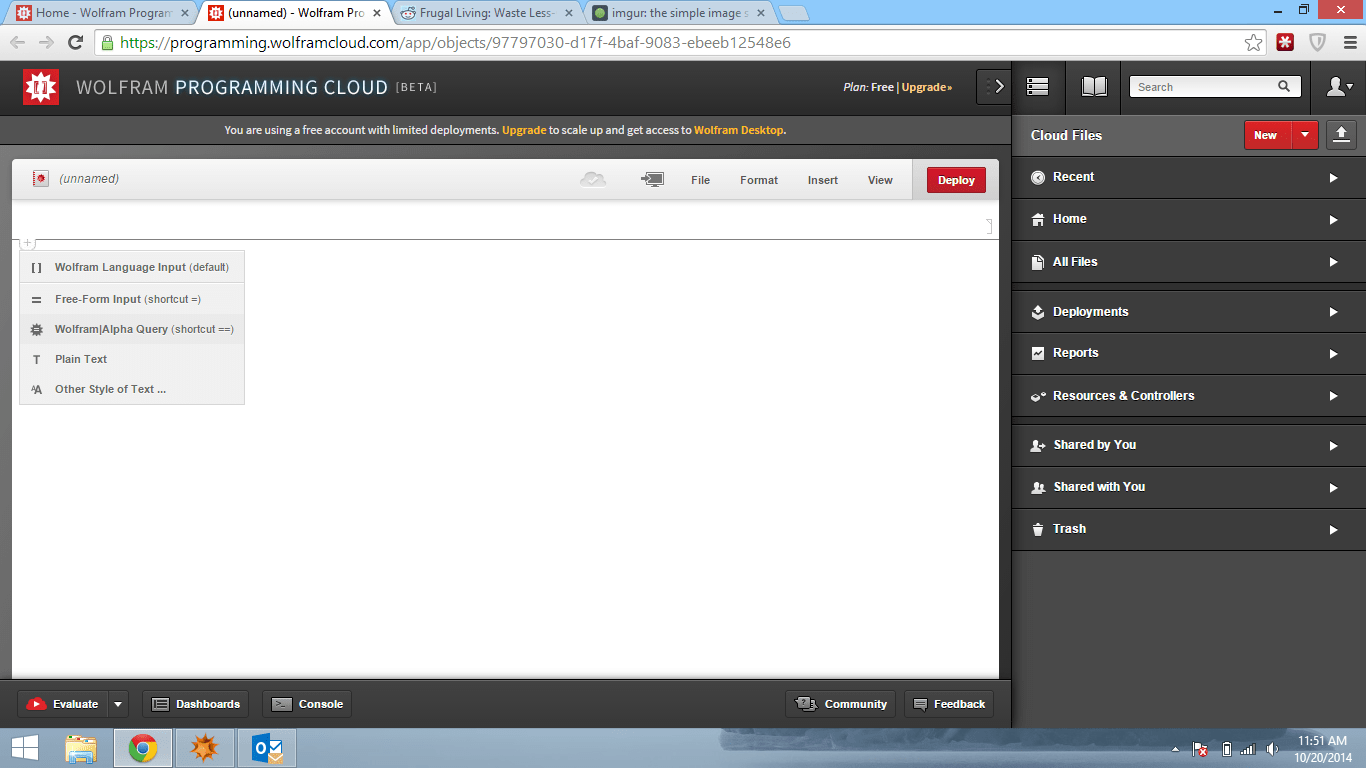The height and width of the screenshot is (768, 1366).
Task: Open the File menu
Action: pyautogui.click(x=700, y=180)
